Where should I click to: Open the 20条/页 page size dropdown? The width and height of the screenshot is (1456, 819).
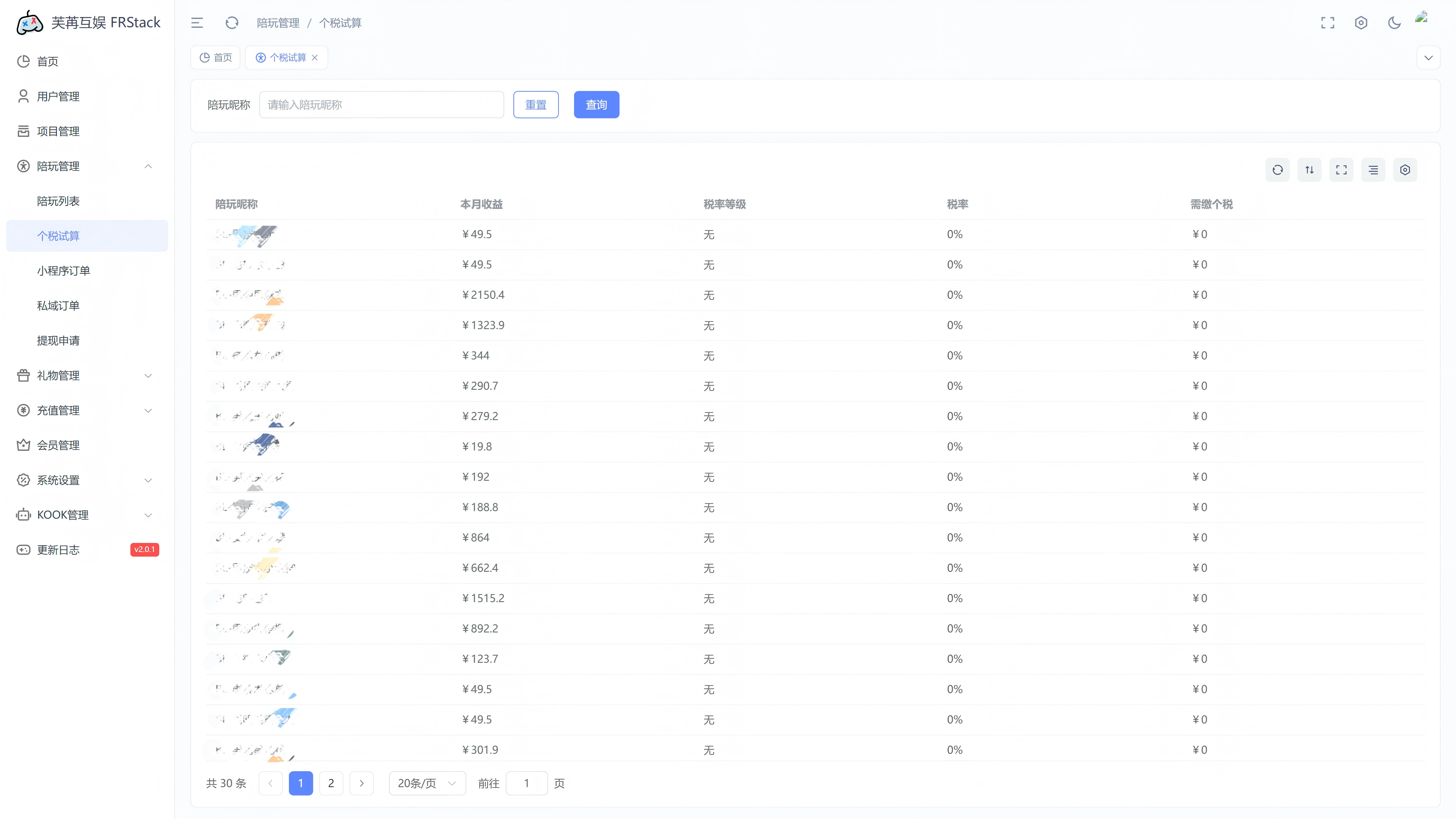[427, 783]
